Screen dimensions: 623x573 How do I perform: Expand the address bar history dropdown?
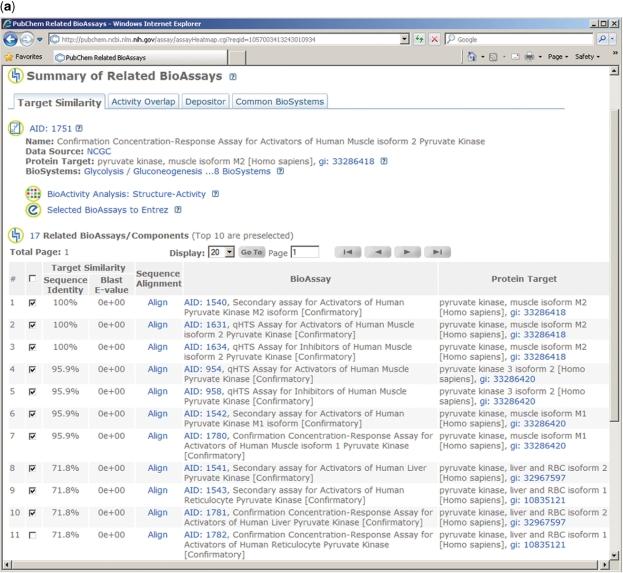404,39
